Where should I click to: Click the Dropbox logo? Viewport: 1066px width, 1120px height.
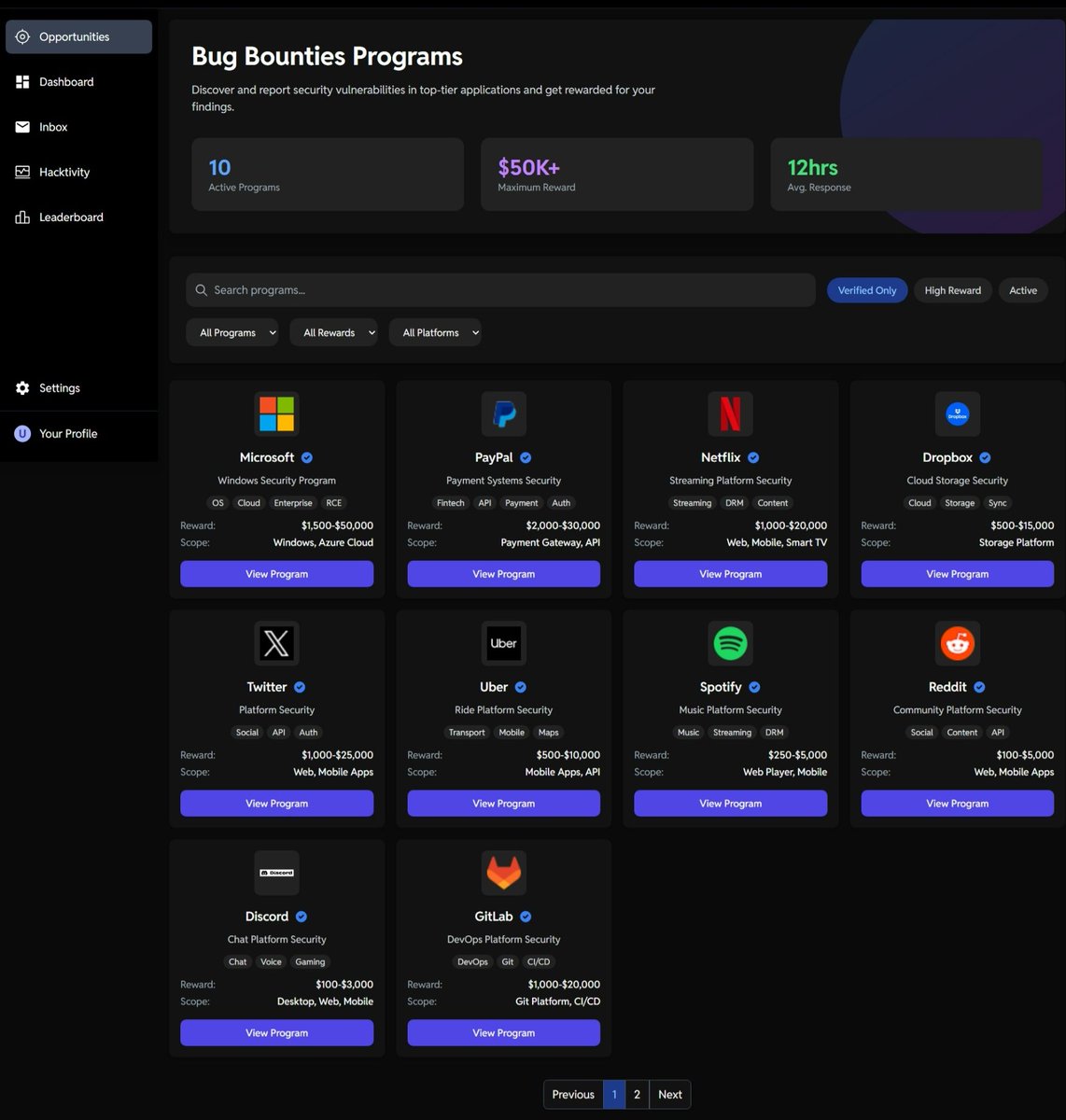point(958,413)
